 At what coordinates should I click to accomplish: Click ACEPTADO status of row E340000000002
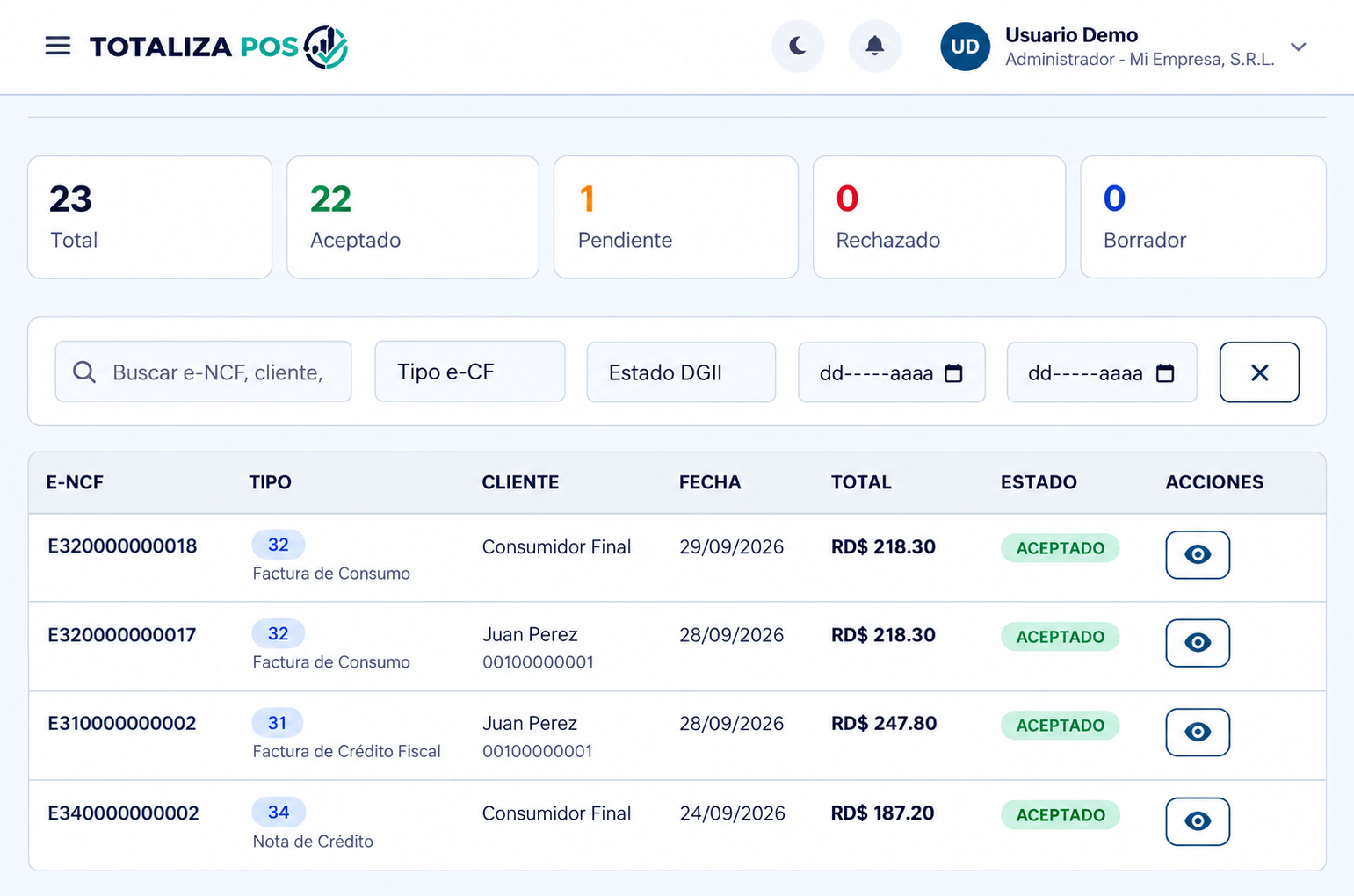(1061, 814)
